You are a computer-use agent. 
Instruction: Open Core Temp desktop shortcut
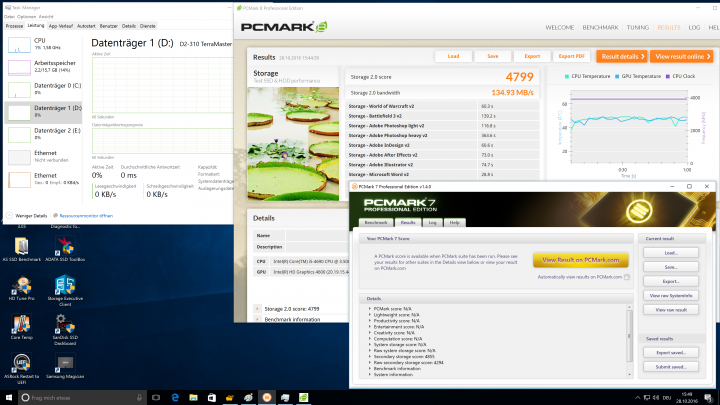[22, 327]
